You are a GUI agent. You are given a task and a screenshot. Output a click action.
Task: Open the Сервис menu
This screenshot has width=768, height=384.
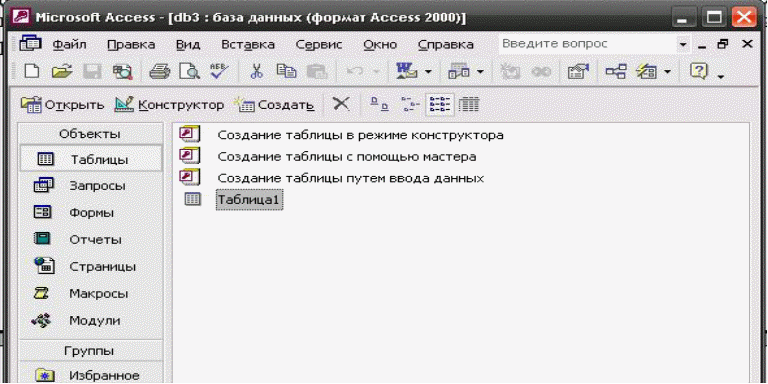point(319,45)
